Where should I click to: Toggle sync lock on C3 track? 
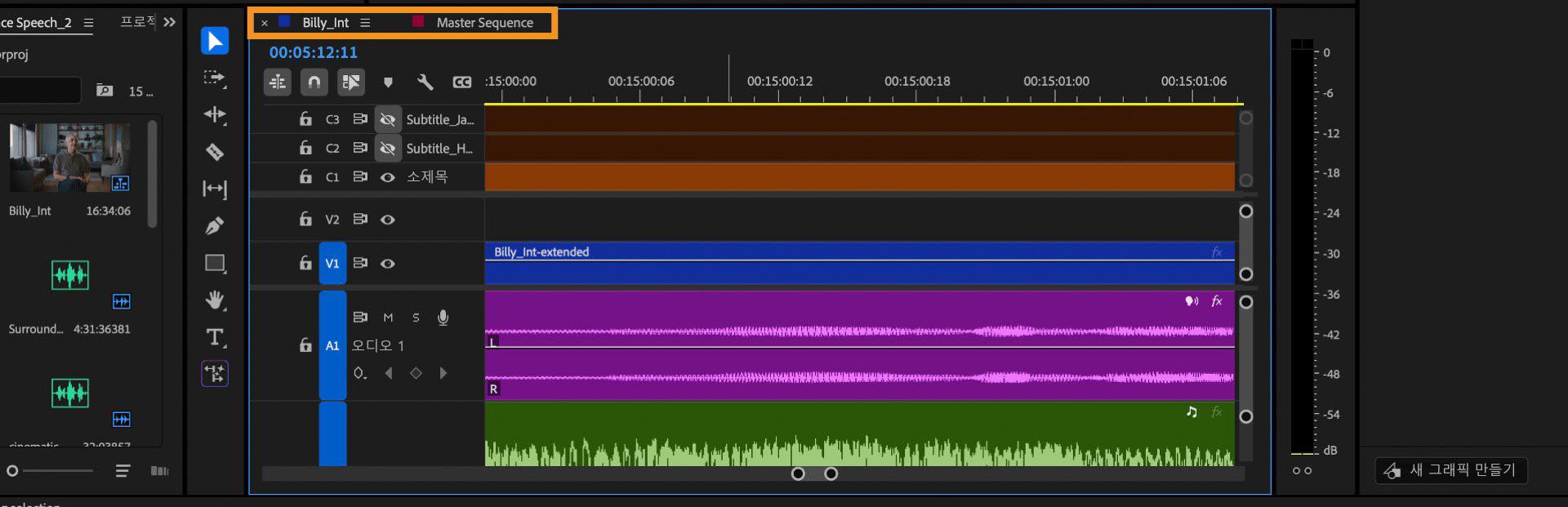click(x=359, y=119)
